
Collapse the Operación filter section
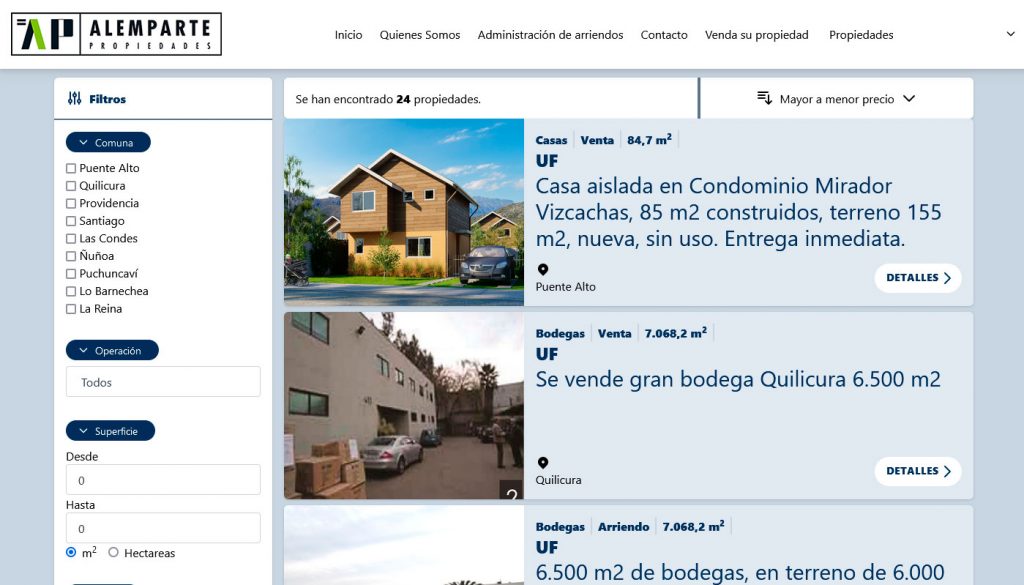[112, 351]
